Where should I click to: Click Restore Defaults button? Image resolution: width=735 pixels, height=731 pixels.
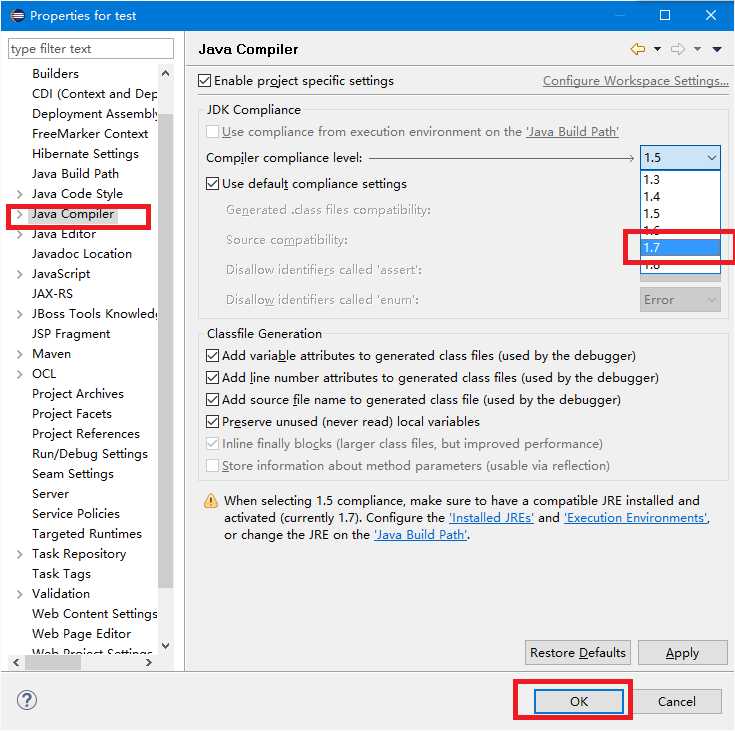[x=578, y=653]
